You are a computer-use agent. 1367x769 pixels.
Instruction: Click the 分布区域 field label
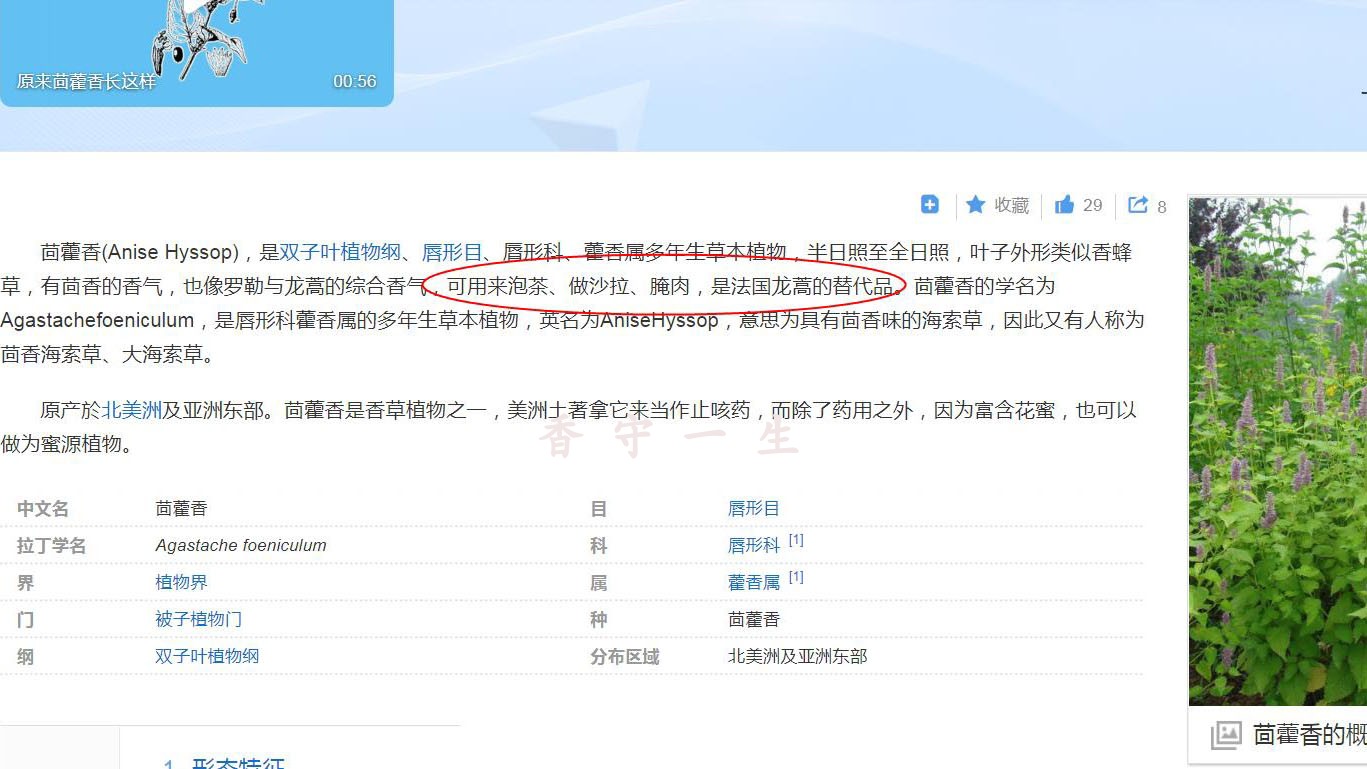pyautogui.click(x=625, y=656)
